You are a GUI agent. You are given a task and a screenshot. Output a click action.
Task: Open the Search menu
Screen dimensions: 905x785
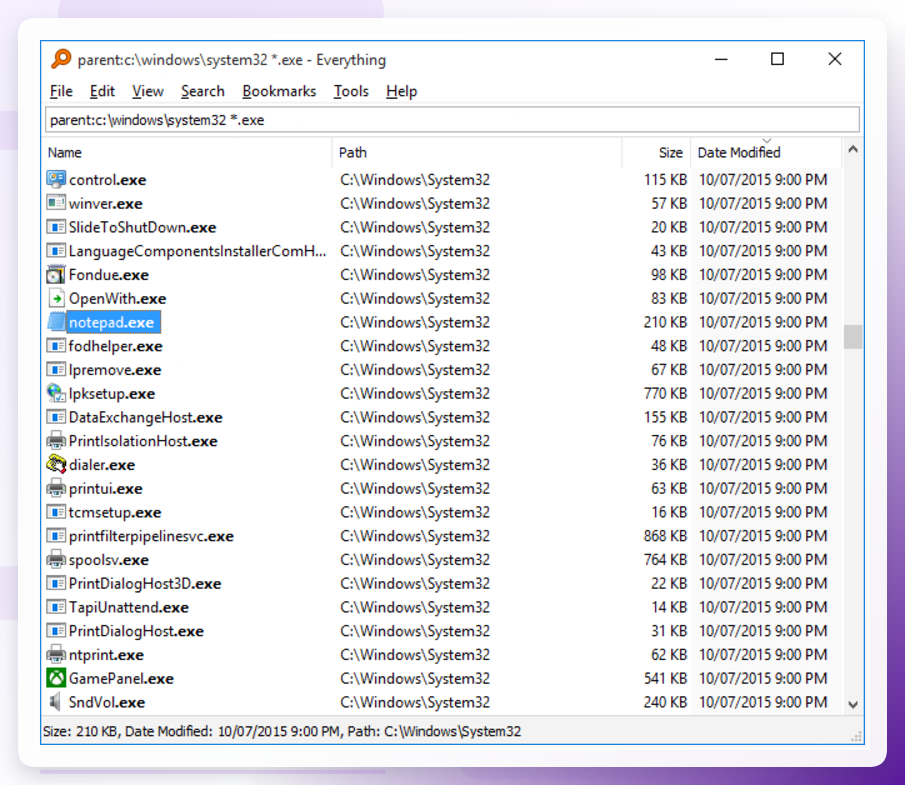point(203,91)
